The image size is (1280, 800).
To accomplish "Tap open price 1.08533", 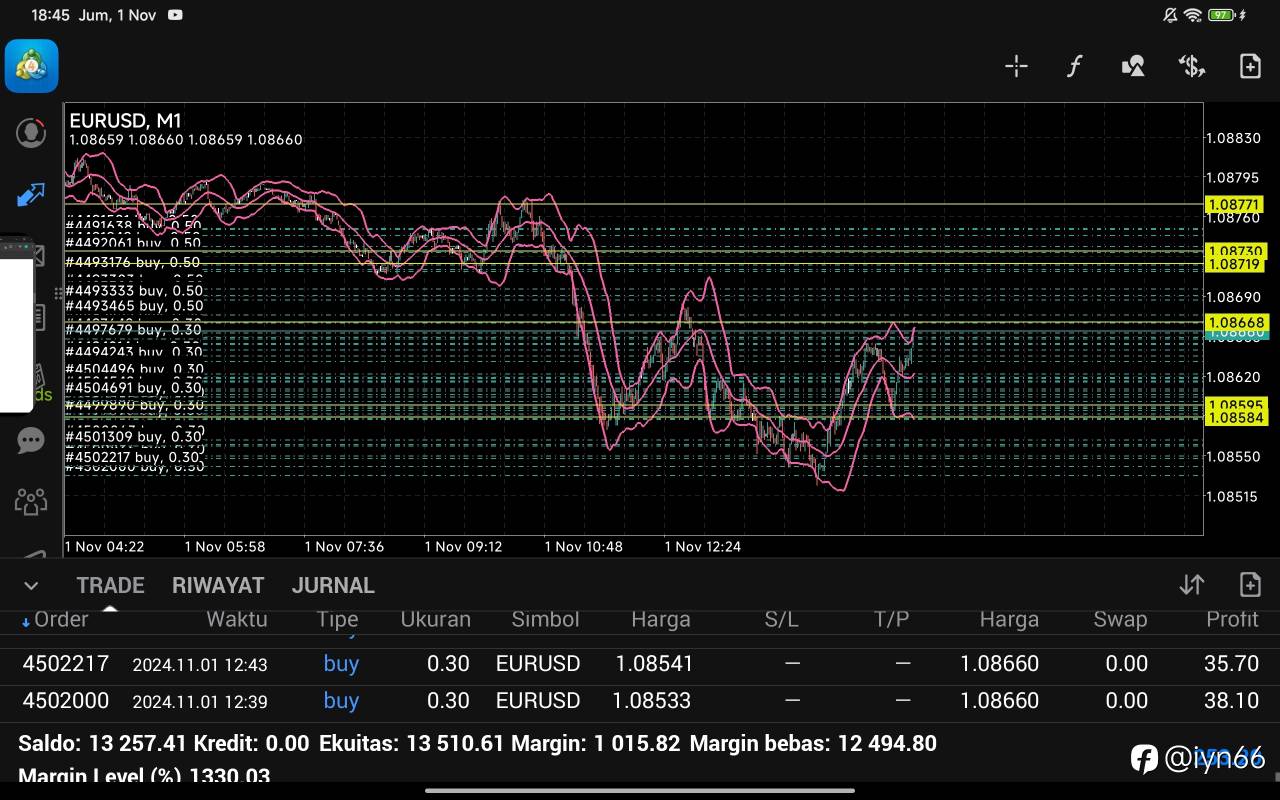I will (651, 701).
